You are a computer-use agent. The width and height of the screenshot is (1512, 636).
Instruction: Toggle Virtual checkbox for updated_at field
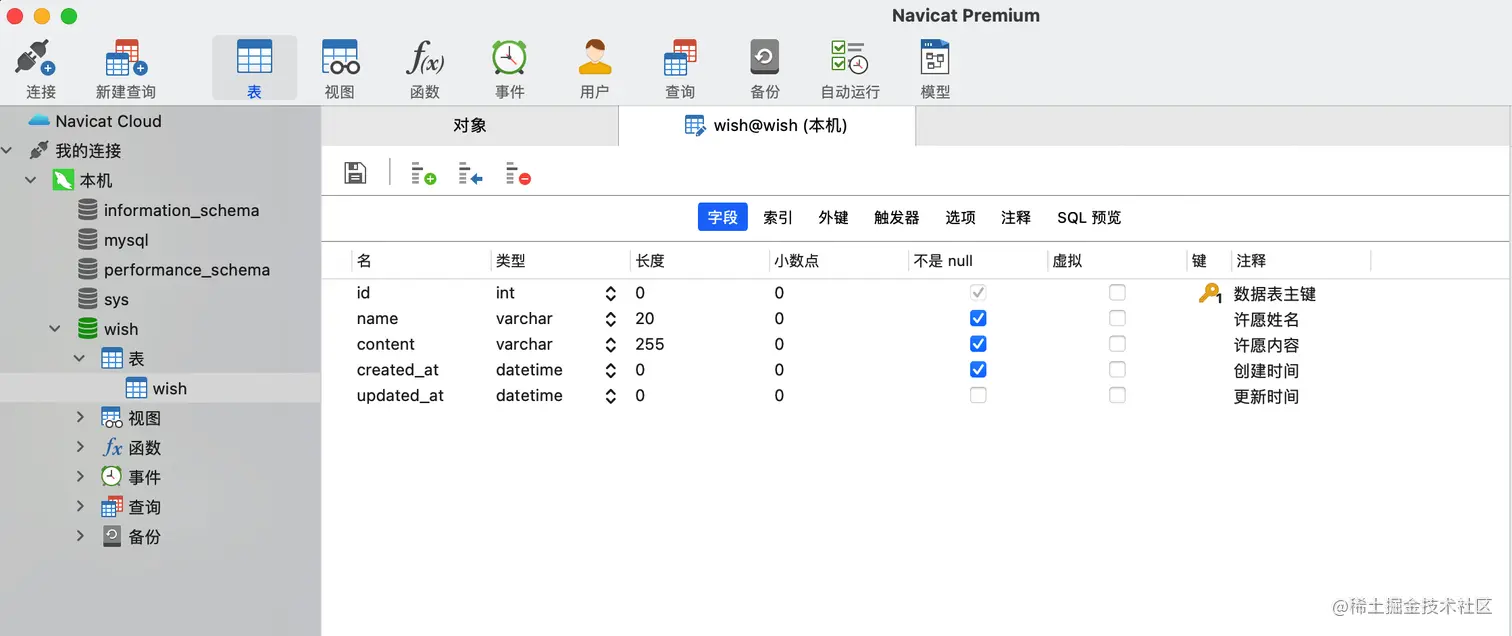pos(1117,396)
